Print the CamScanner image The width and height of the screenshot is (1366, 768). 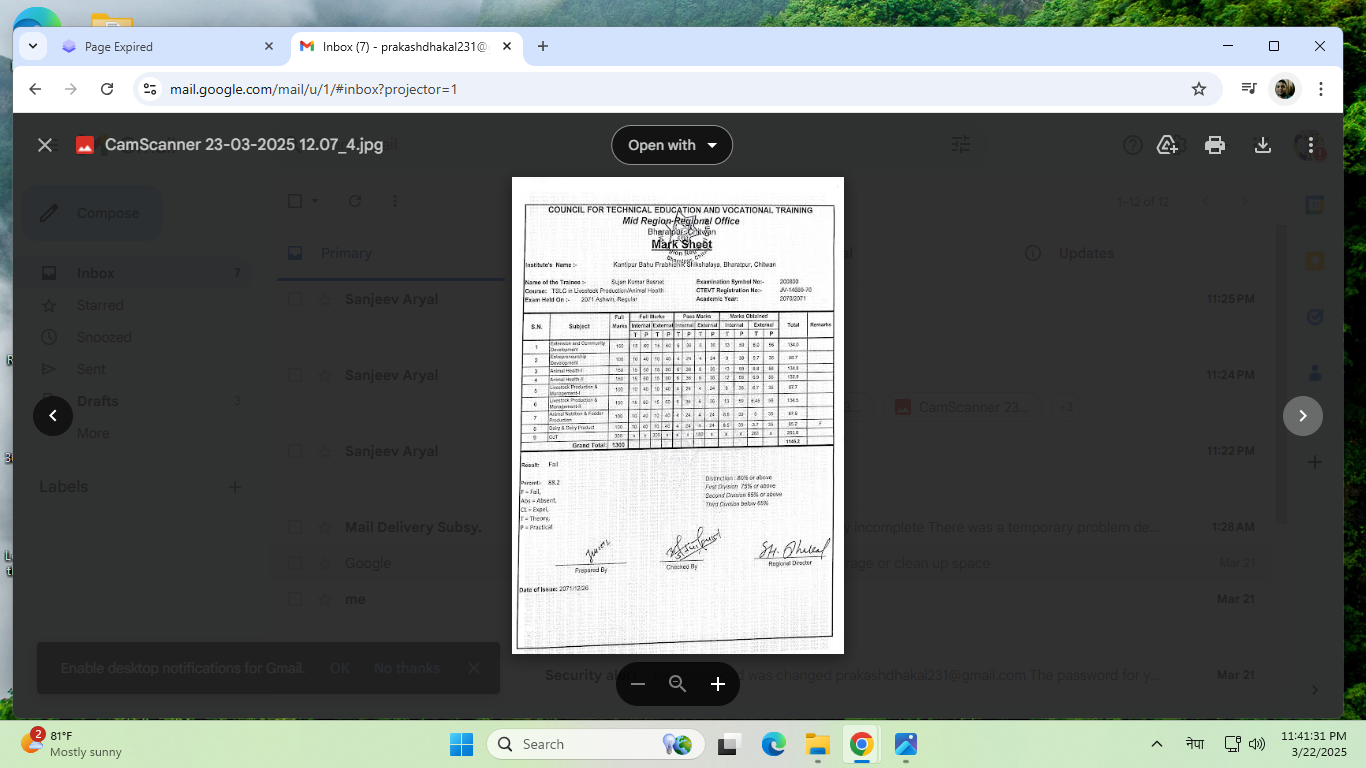click(x=1215, y=145)
